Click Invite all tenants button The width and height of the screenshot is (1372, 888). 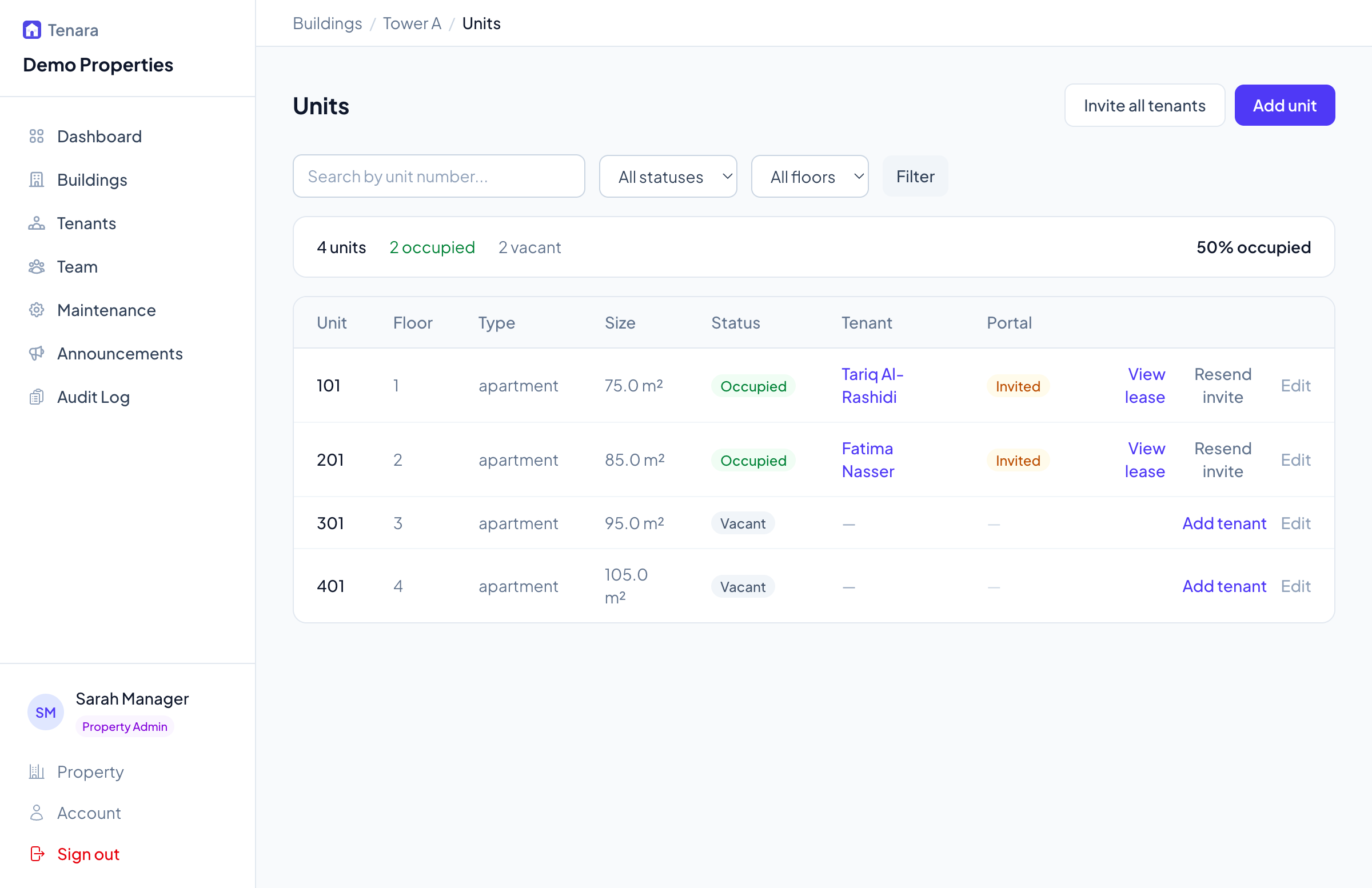(x=1144, y=106)
